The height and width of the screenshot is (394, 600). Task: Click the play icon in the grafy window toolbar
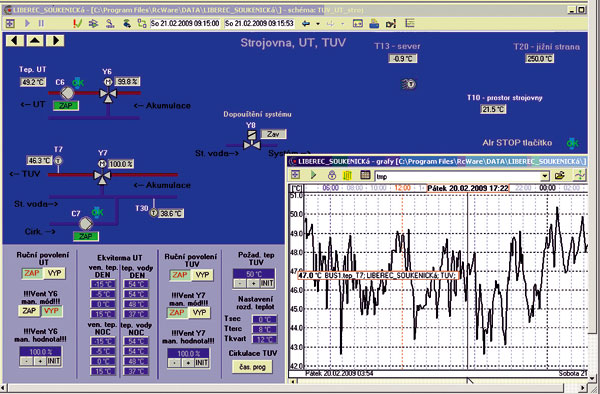[313, 175]
